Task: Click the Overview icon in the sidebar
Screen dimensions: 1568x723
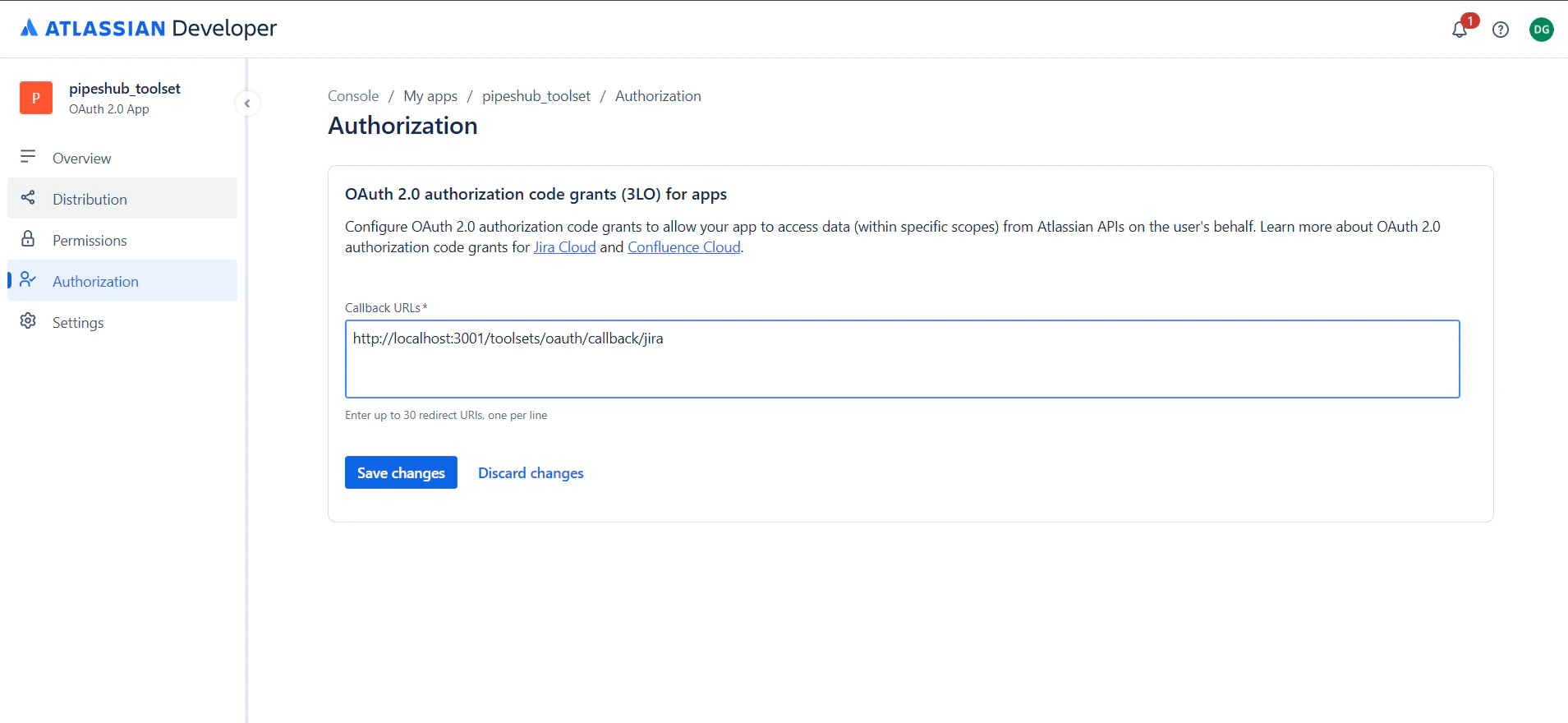Action: coord(28,156)
